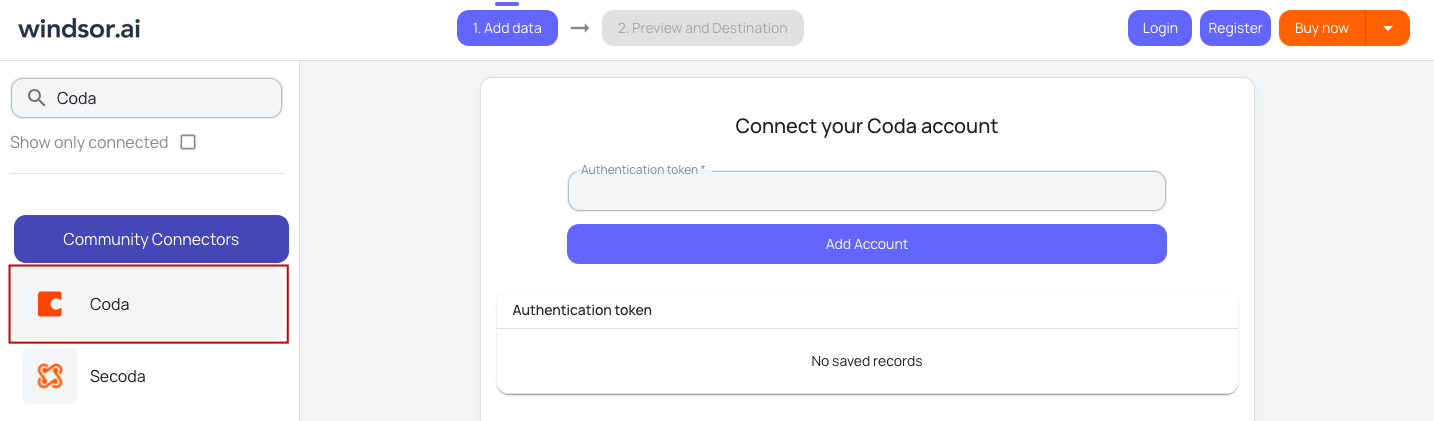This screenshot has height=421, width=1434.
Task: Select the Coda connector name
Action: (x=110, y=304)
